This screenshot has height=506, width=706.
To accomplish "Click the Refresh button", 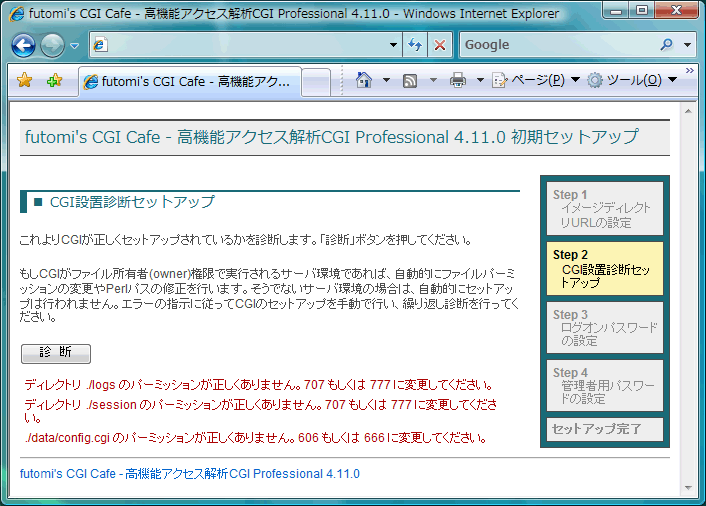I will [415, 45].
